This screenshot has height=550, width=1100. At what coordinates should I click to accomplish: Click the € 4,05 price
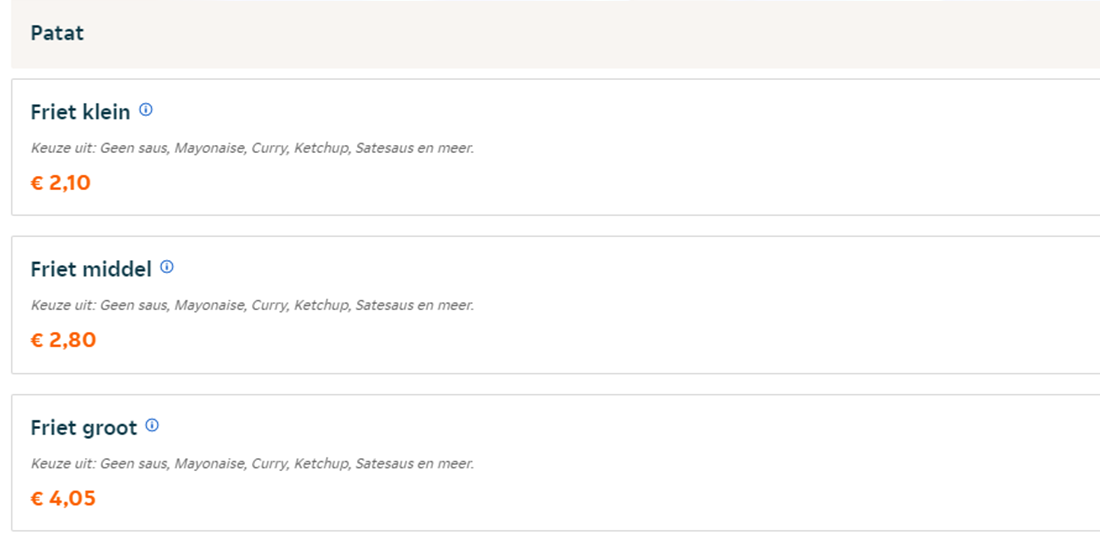(x=63, y=498)
